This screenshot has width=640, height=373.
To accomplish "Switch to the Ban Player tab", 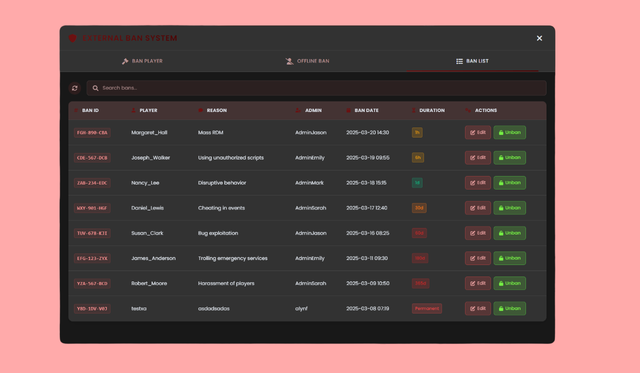I will click(142, 61).
